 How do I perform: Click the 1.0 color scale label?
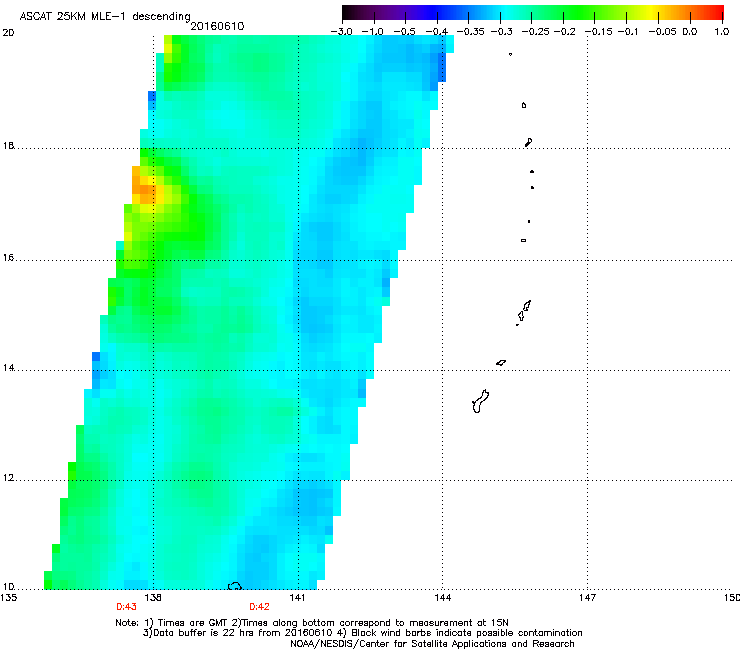[x=722, y=32]
